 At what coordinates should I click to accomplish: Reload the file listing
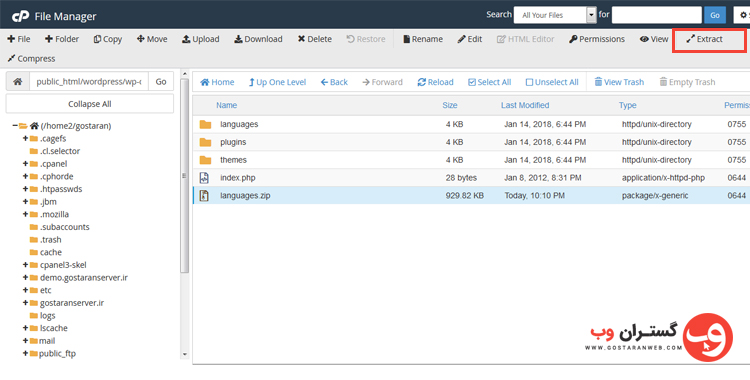coord(435,82)
